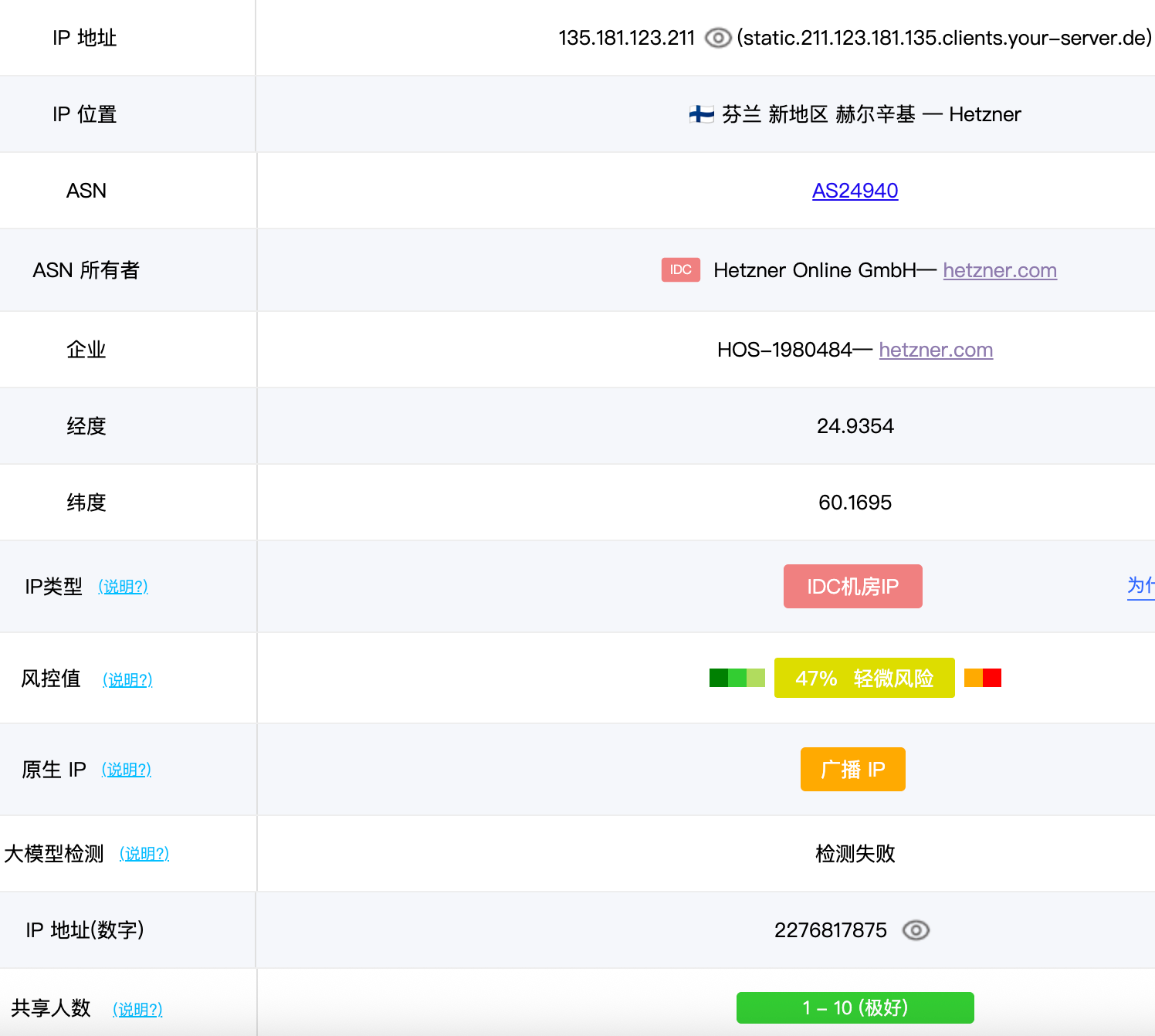This screenshot has width=1155, height=1036.
Task: Click the IDC机房IP type badge
Action: 852,587
